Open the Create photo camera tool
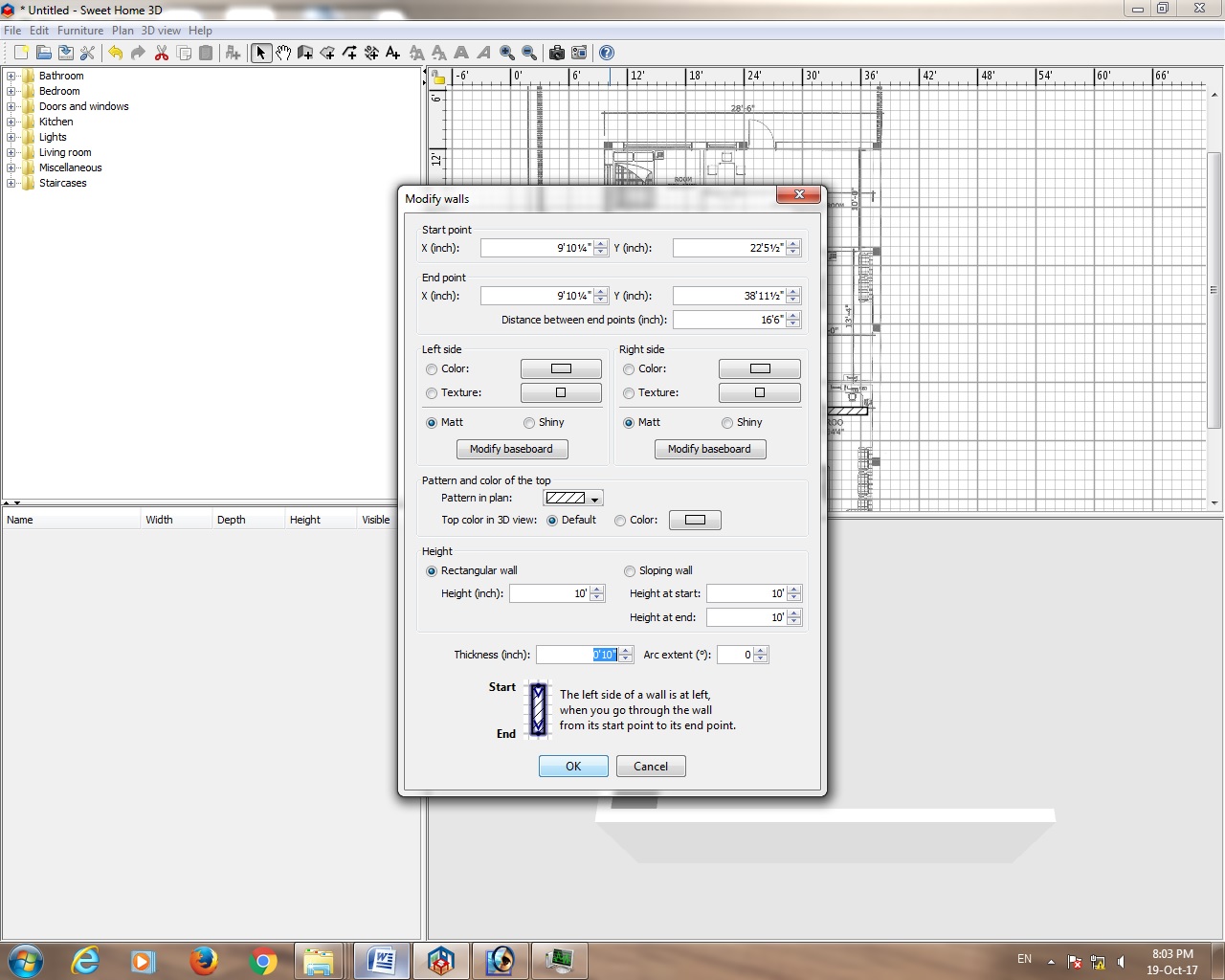1225x980 pixels. click(x=556, y=53)
